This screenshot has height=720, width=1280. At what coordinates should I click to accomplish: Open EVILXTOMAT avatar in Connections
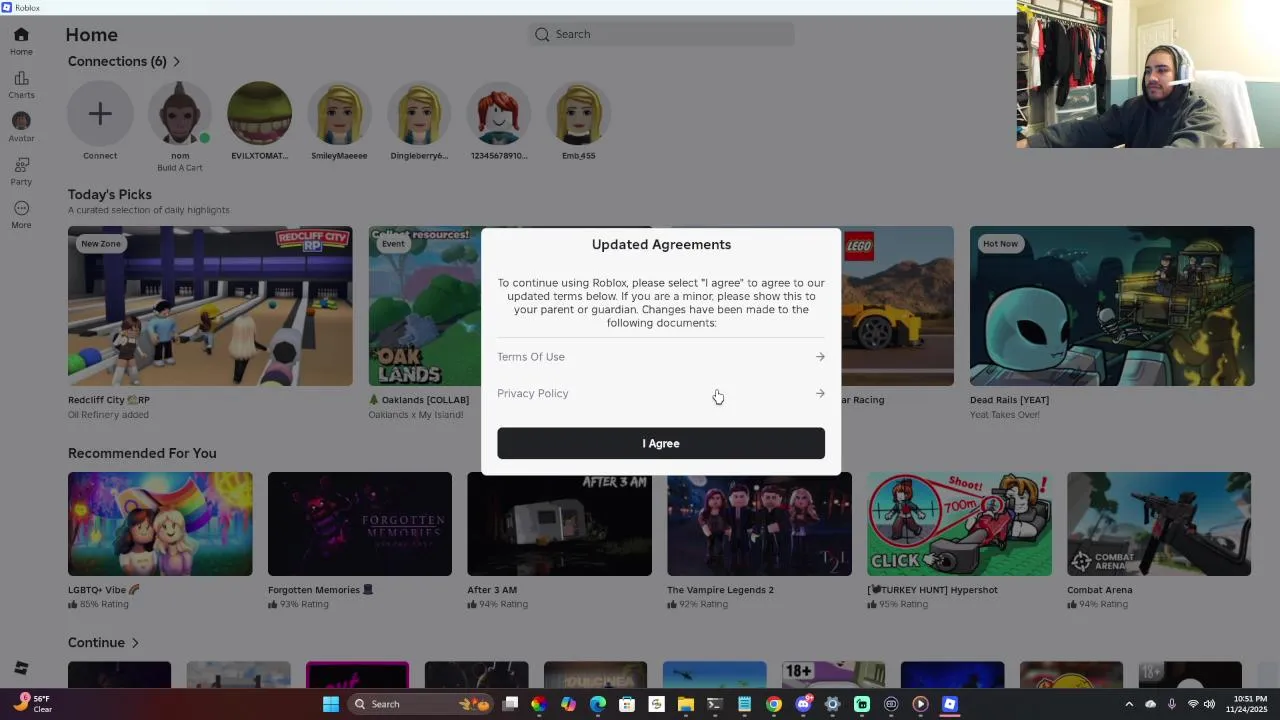[x=259, y=114]
